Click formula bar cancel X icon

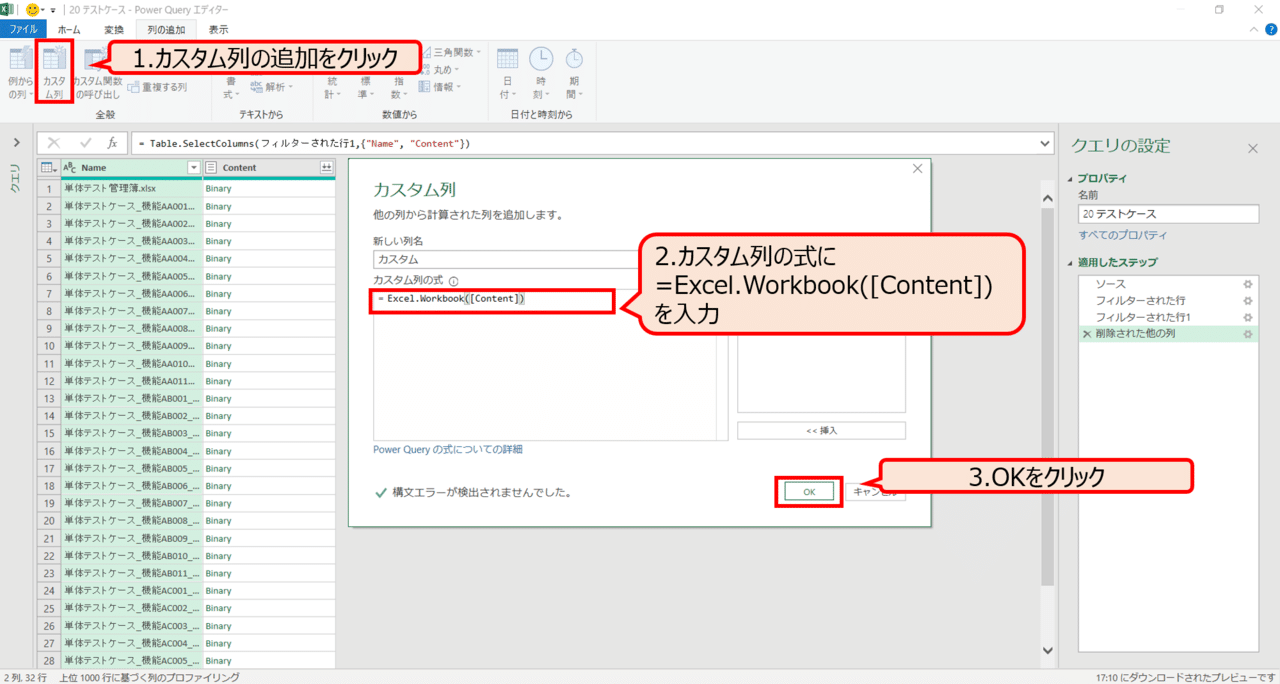pos(53,144)
